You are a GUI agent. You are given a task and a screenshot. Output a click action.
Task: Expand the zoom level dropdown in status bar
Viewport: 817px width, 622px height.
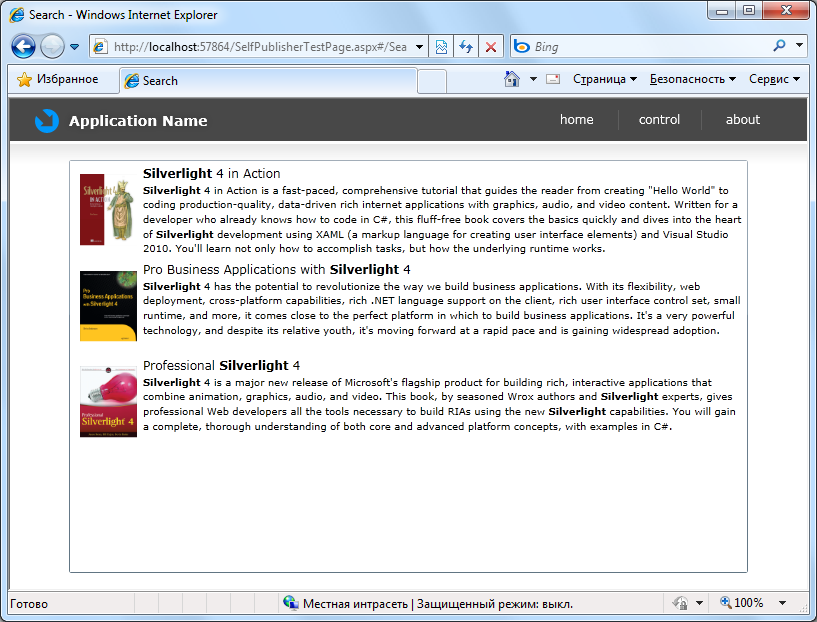(x=782, y=603)
